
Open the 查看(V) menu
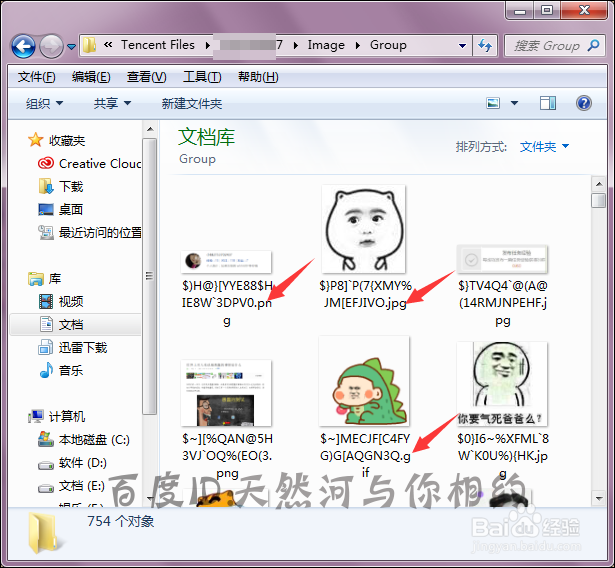tap(146, 77)
